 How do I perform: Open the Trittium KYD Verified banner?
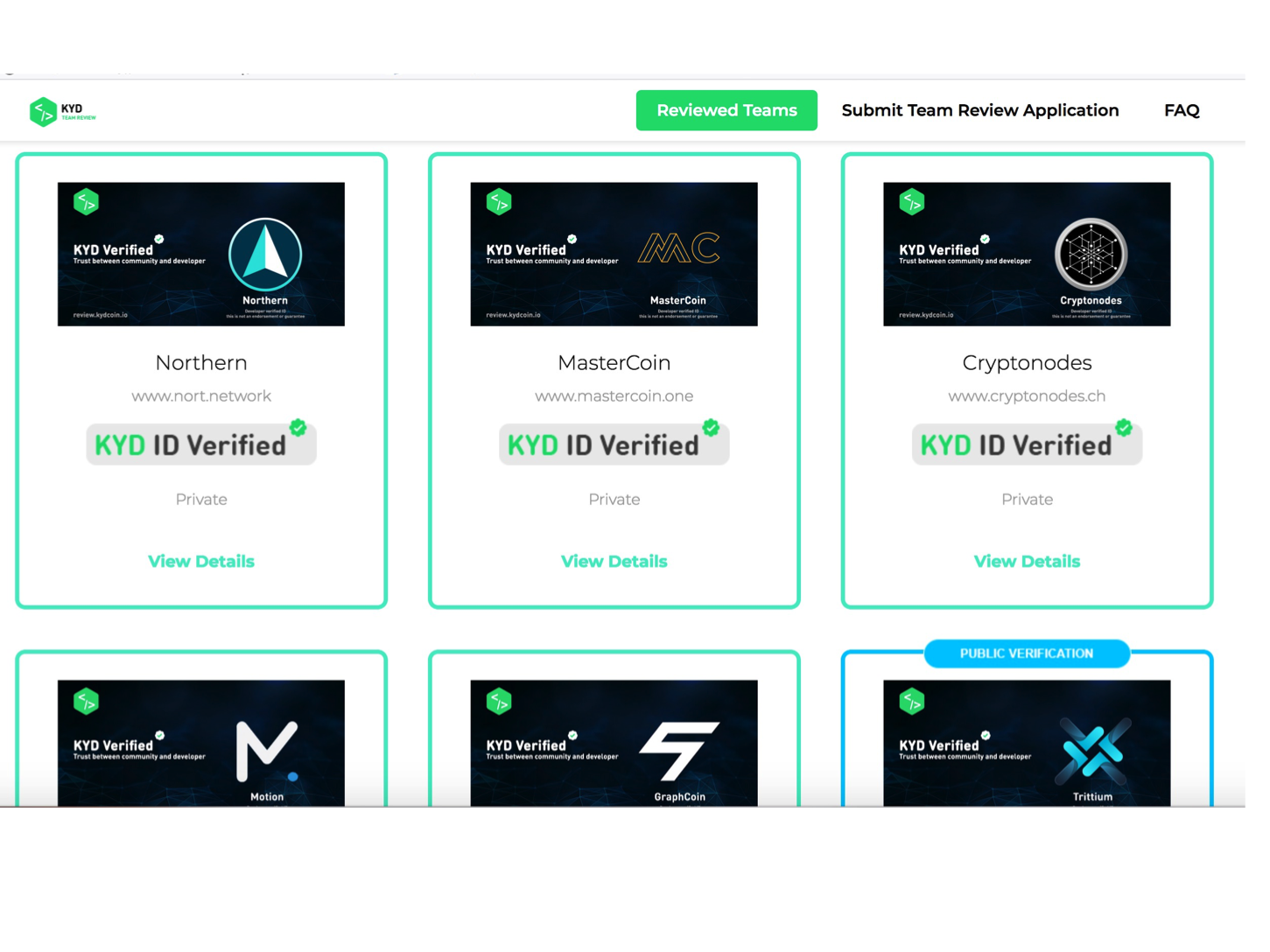1027,743
